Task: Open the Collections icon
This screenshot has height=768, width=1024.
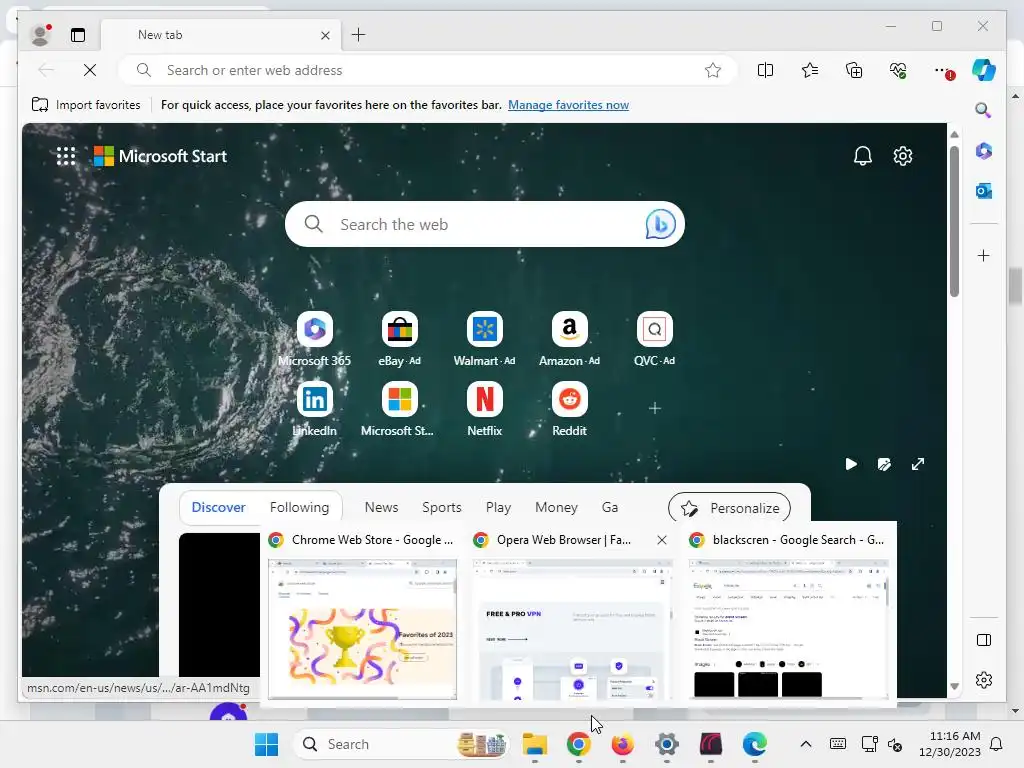Action: 854,70
